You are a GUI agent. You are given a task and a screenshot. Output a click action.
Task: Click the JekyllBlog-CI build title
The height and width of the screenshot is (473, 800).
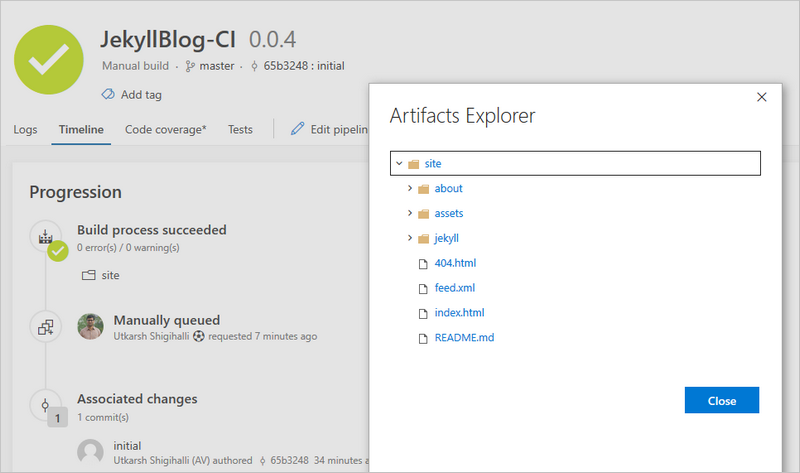(168, 39)
